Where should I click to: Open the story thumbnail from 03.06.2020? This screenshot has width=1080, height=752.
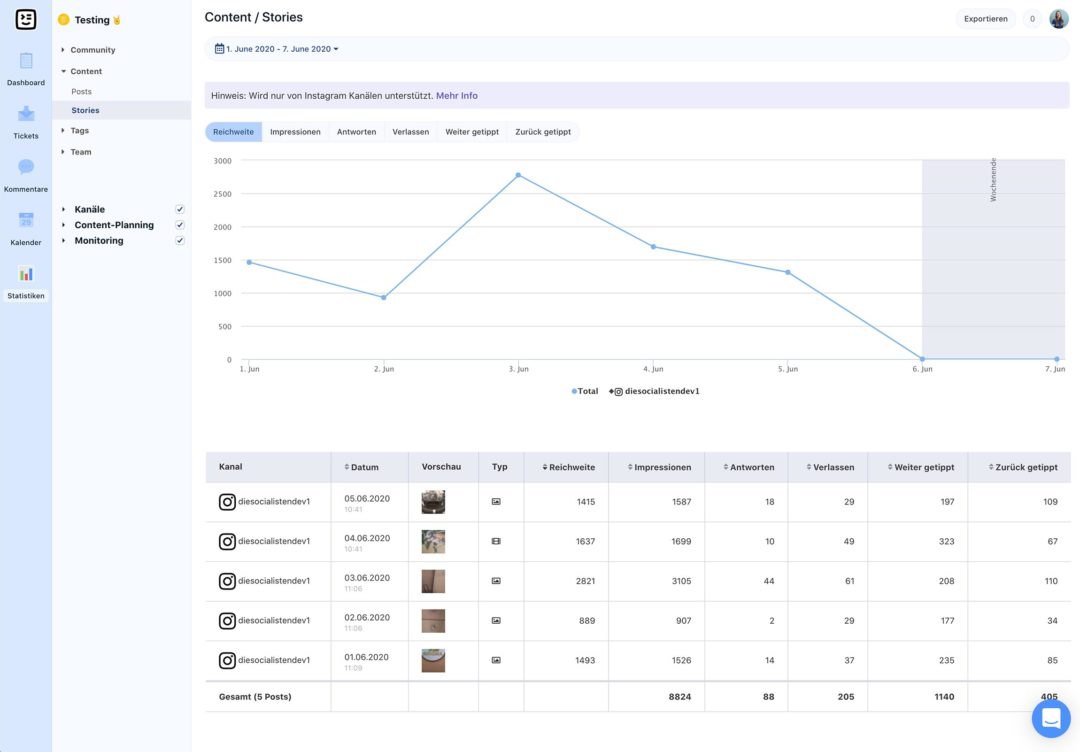(x=432, y=581)
